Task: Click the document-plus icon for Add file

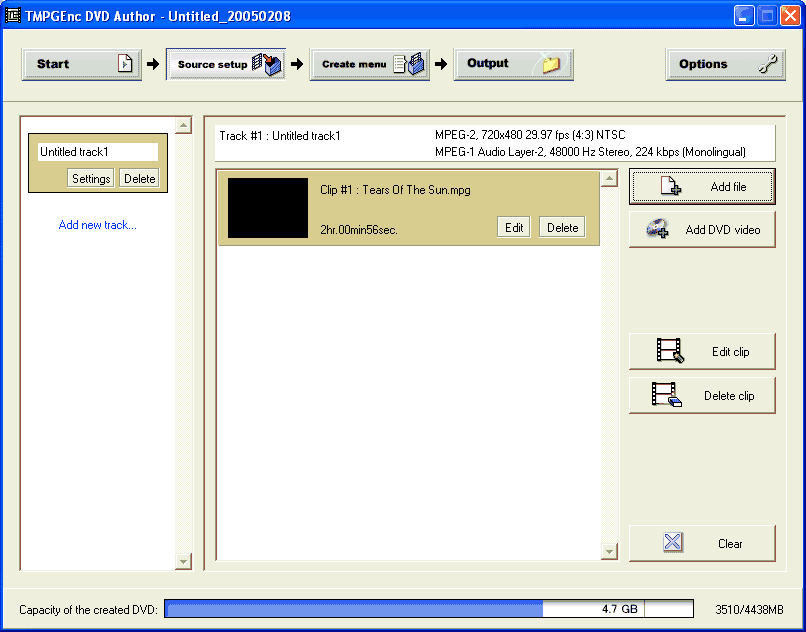Action: [x=671, y=186]
